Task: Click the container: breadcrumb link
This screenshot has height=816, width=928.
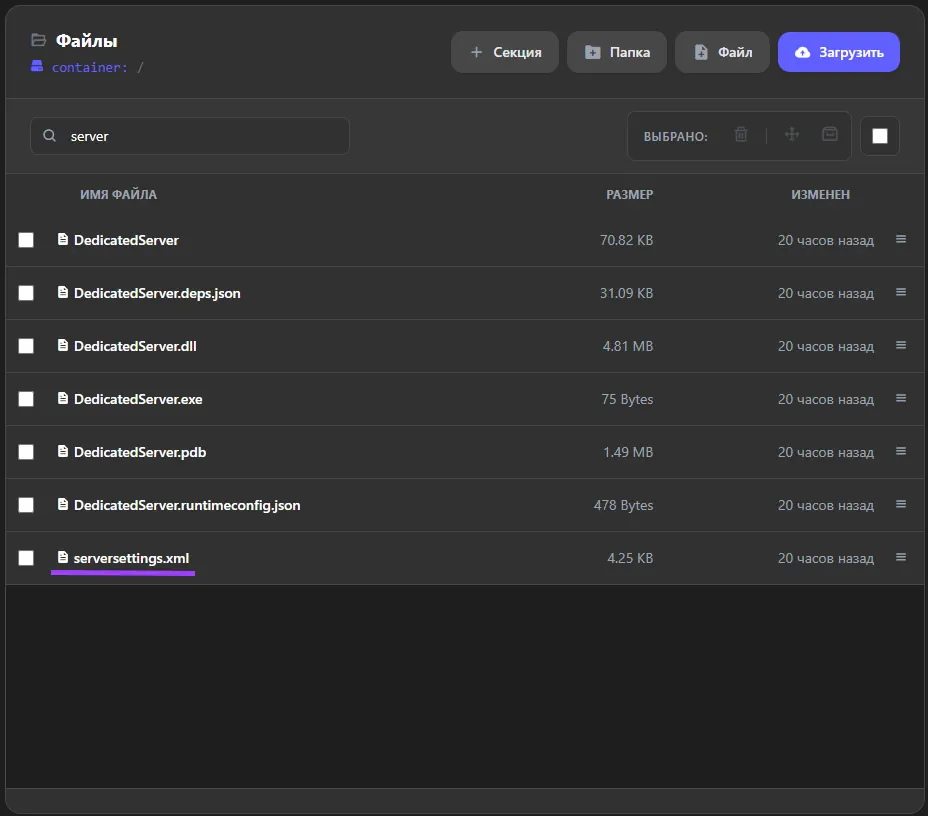Action: [x=89, y=67]
